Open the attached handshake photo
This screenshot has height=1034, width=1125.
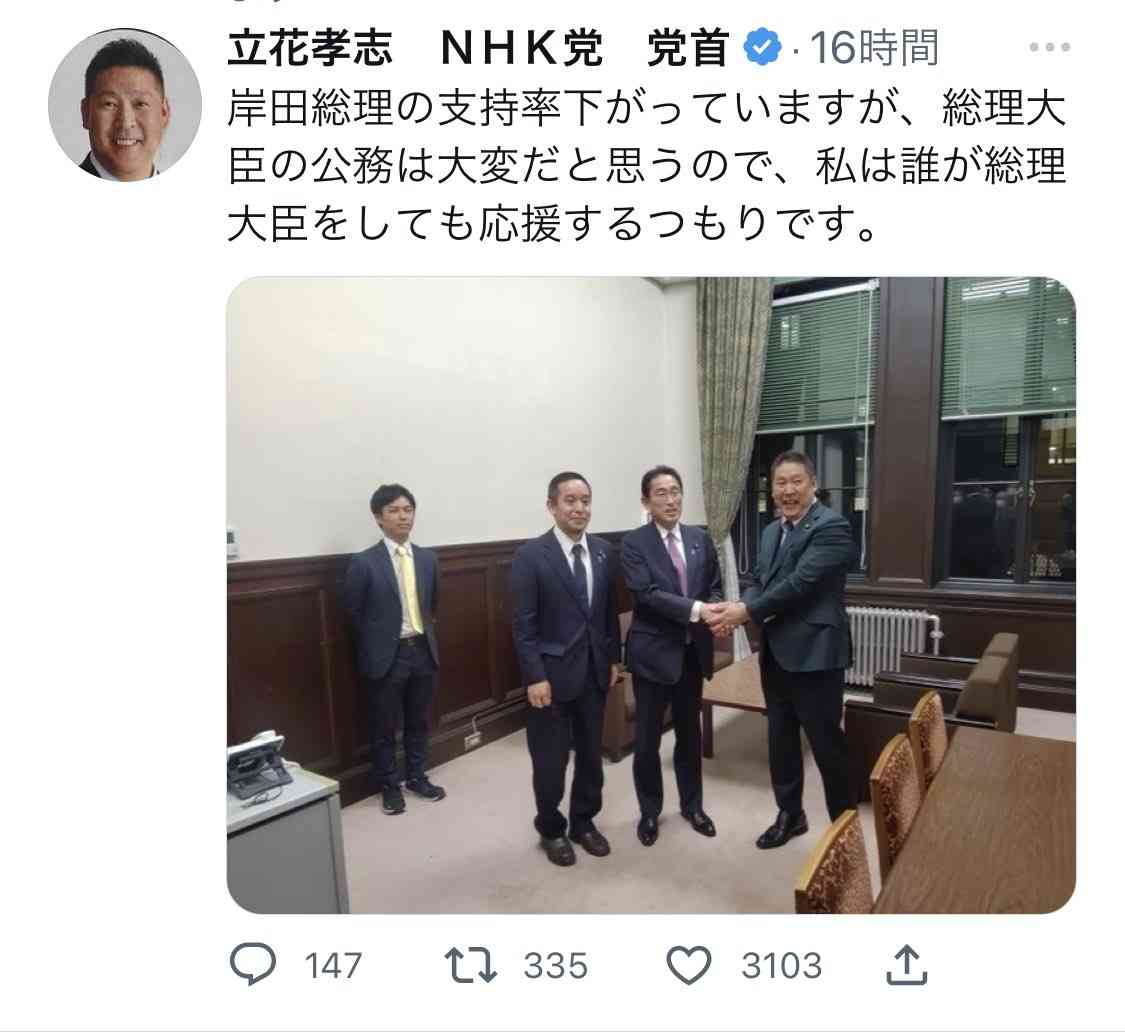pos(651,595)
